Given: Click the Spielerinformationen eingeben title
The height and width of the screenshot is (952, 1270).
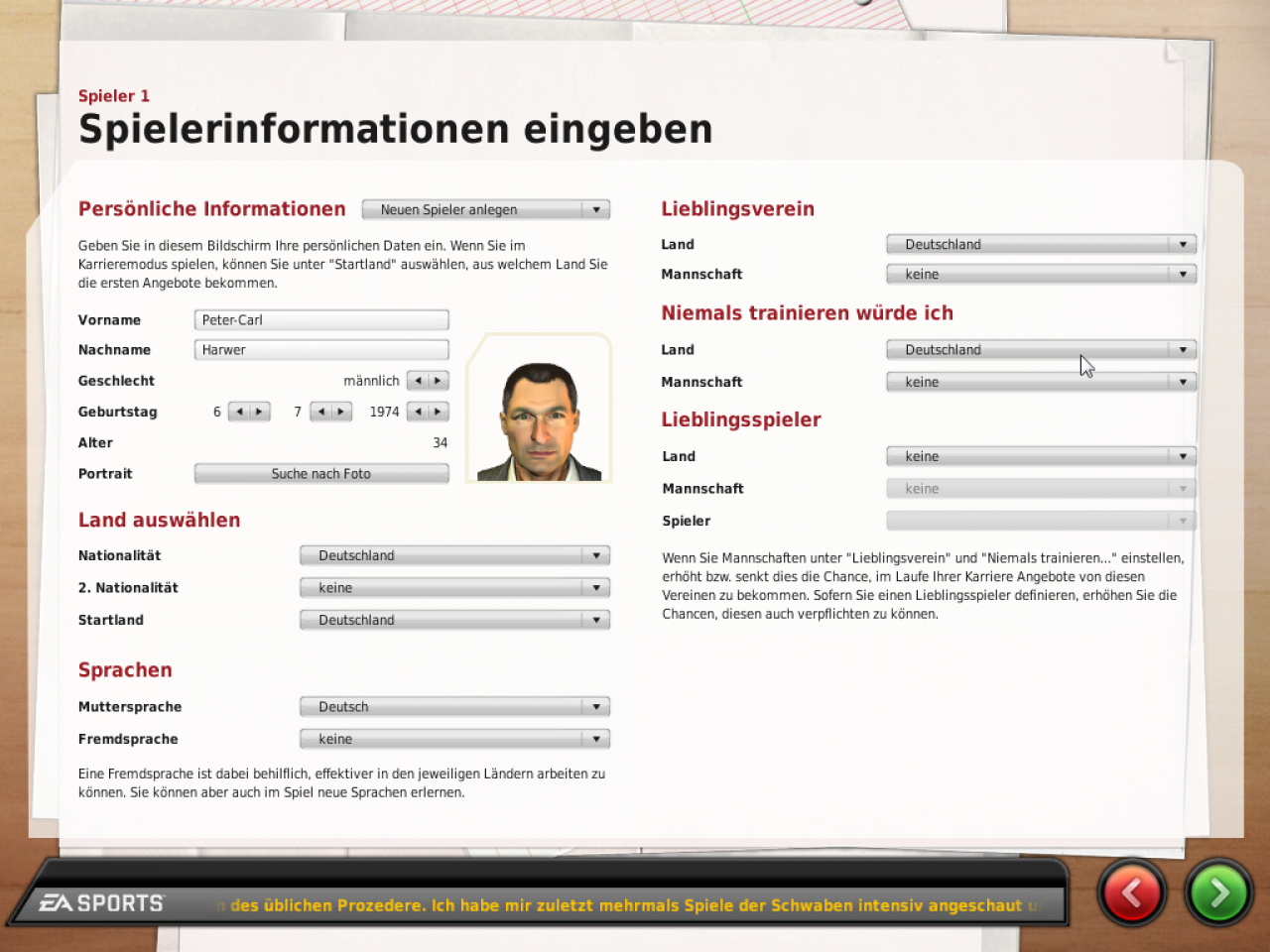Looking at the screenshot, I should pyautogui.click(x=396, y=130).
